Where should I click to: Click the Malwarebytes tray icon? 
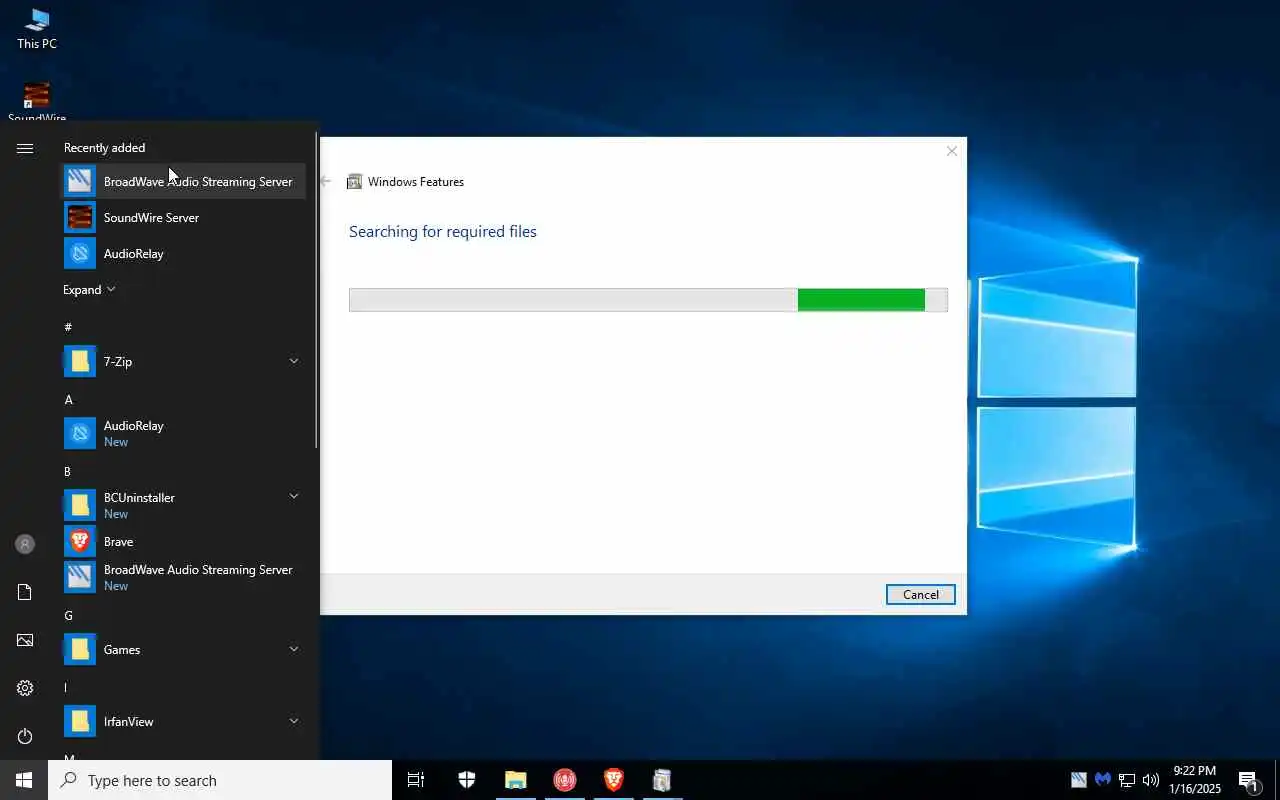[x=1103, y=780]
